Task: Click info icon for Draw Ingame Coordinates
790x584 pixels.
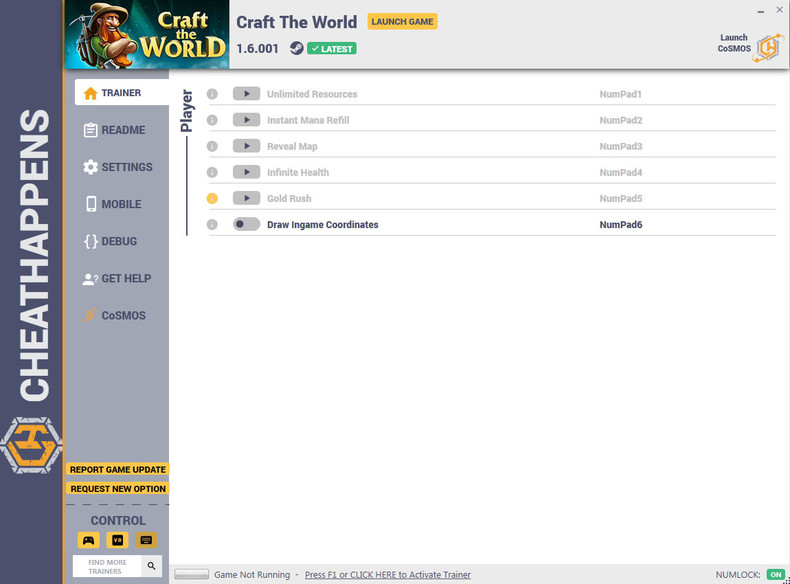Action: [x=212, y=225]
